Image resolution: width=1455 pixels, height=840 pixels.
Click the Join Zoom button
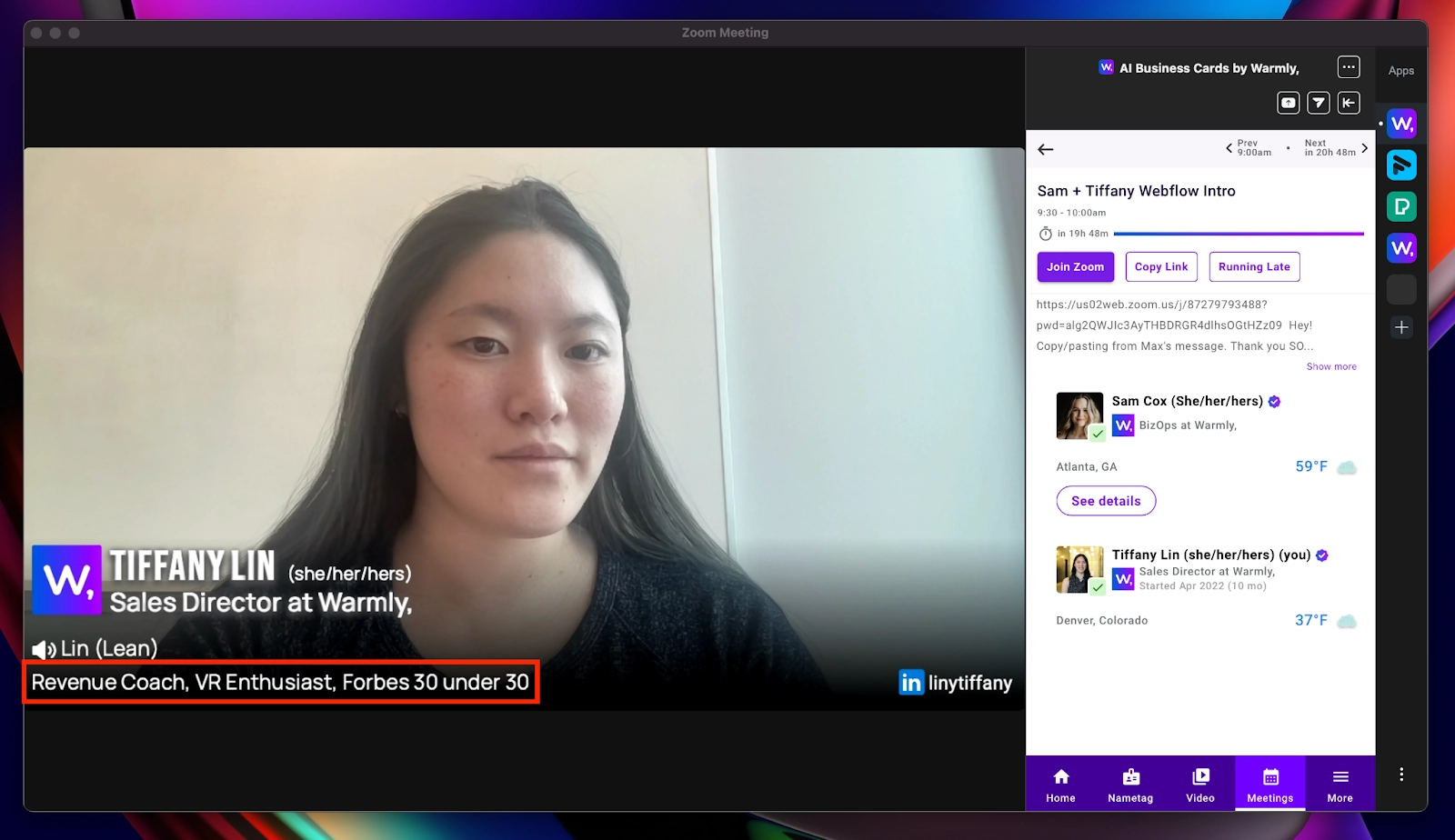(x=1076, y=266)
